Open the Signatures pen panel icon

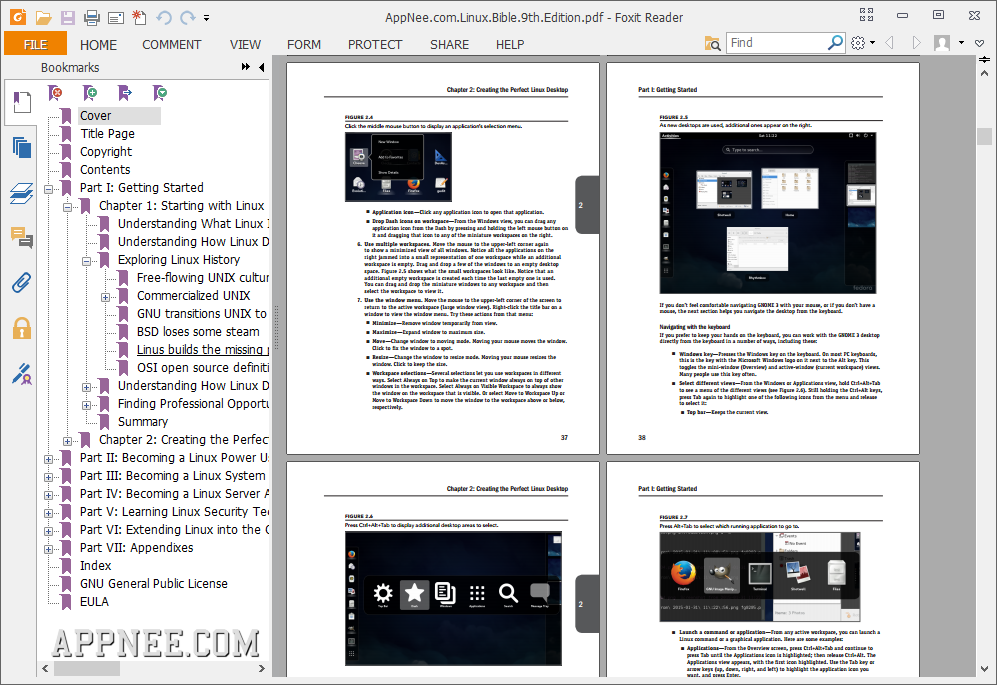coord(22,374)
